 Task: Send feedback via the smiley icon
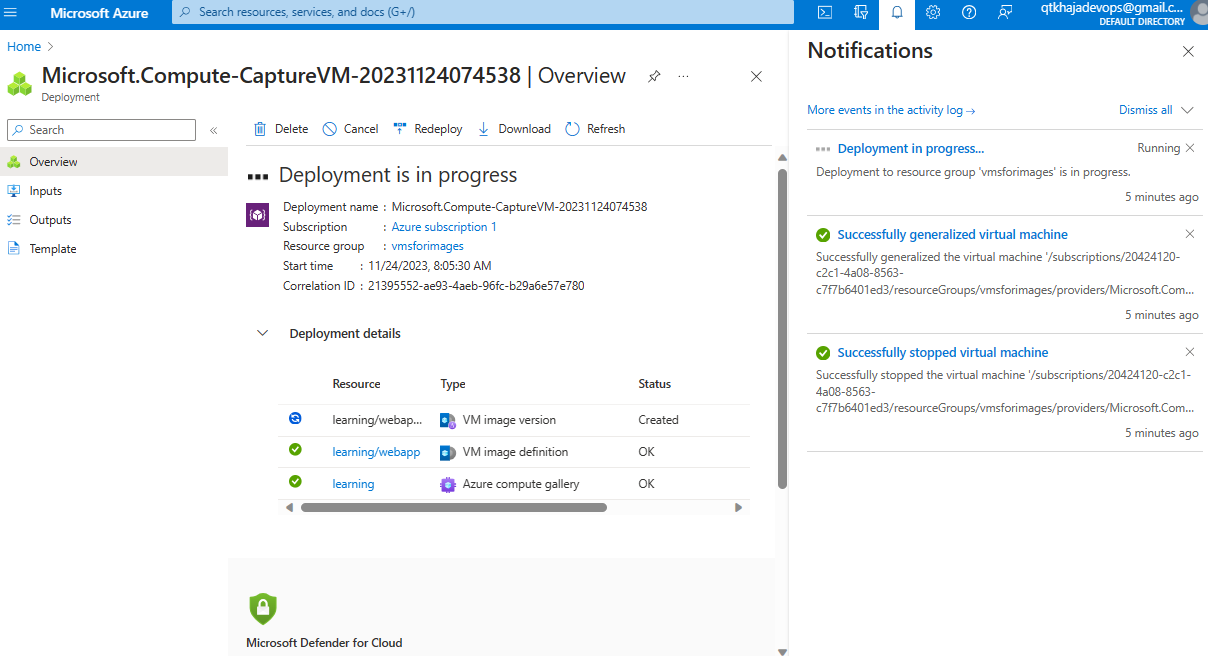[1004, 13]
